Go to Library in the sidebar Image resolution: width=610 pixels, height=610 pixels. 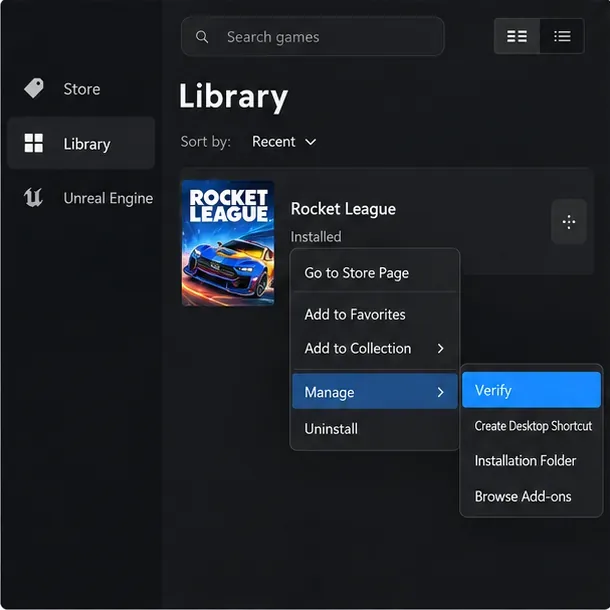[81, 143]
